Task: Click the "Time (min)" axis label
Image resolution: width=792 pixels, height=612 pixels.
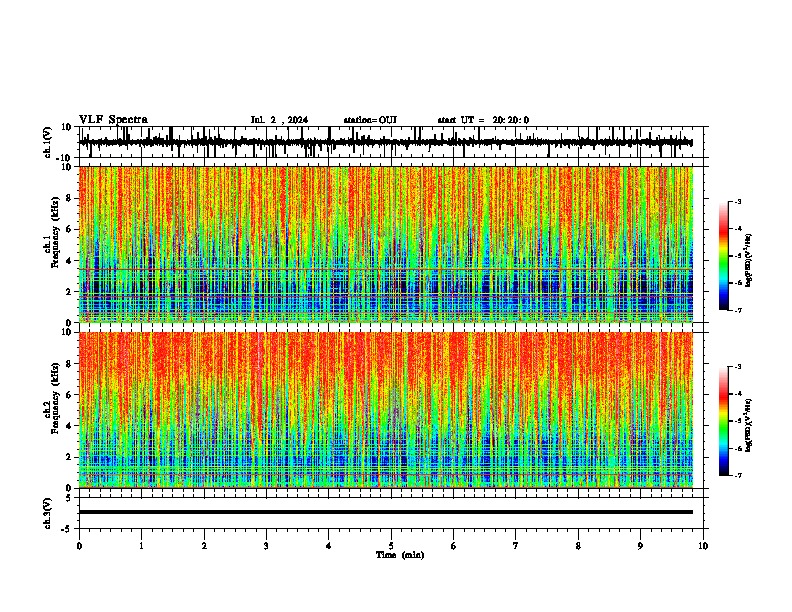Action: [x=400, y=555]
